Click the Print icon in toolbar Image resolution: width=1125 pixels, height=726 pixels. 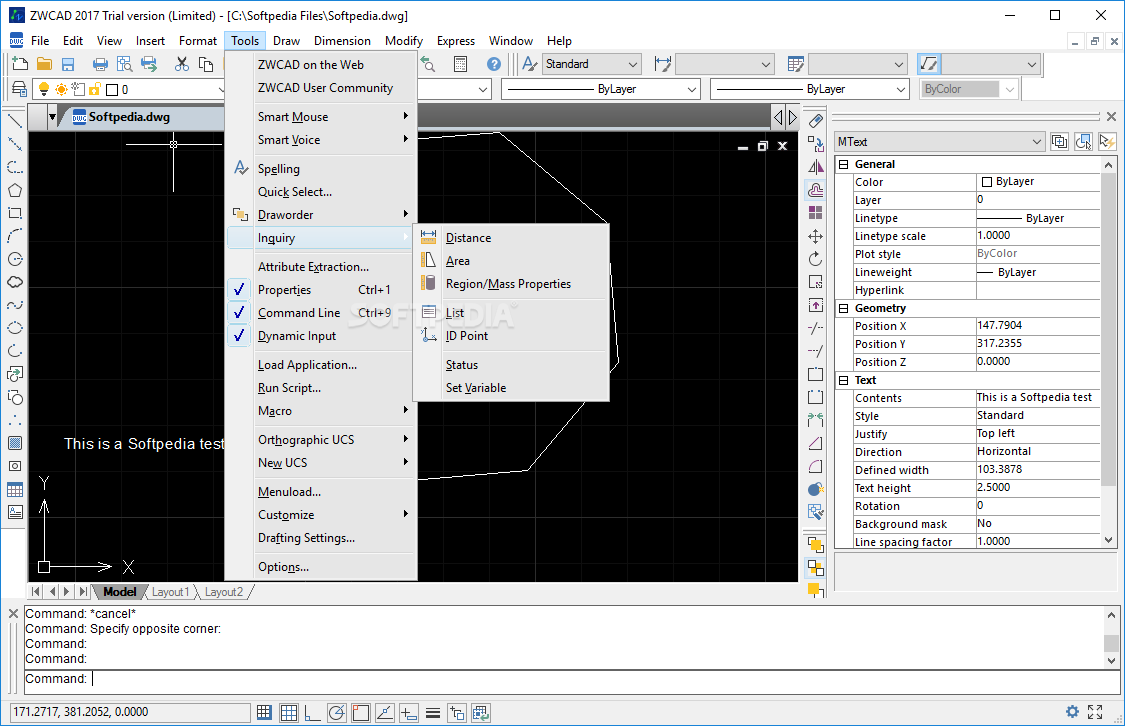coord(100,64)
